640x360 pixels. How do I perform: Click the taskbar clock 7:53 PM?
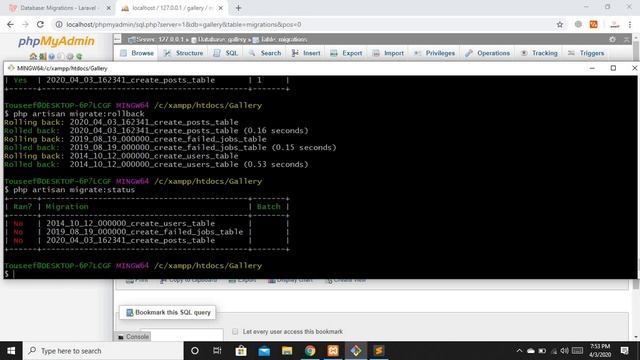coord(600,351)
